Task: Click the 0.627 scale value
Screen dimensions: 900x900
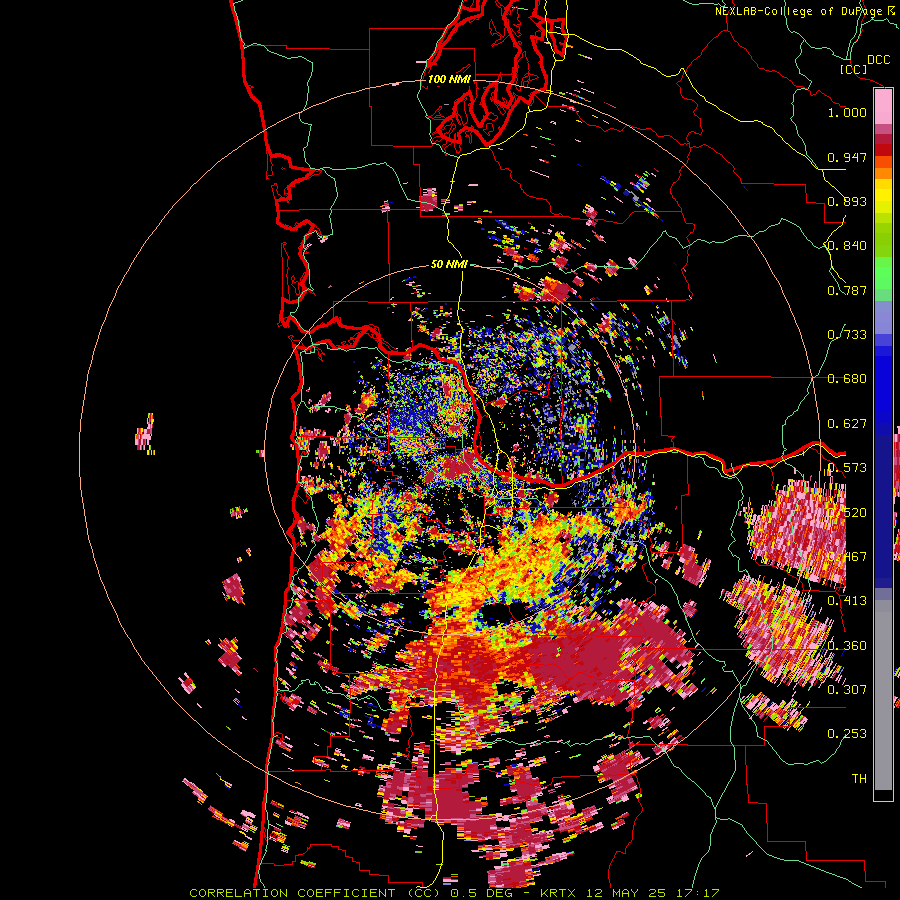Action: pyautogui.click(x=847, y=424)
